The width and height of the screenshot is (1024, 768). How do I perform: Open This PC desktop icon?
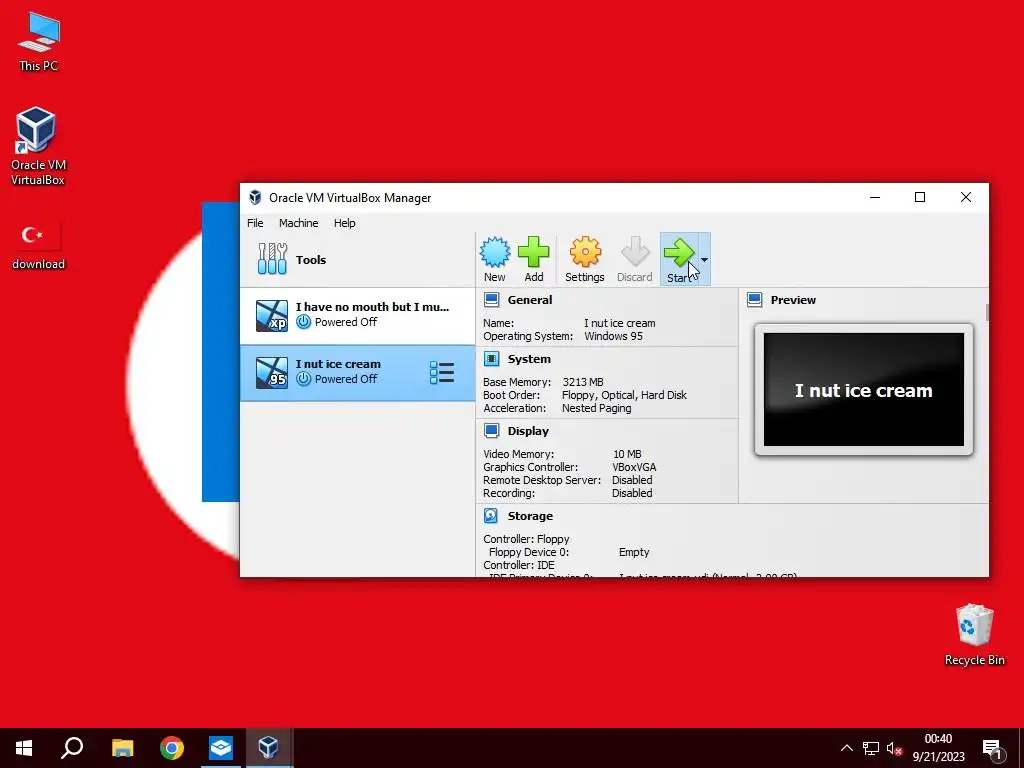[x=39, y=42]
